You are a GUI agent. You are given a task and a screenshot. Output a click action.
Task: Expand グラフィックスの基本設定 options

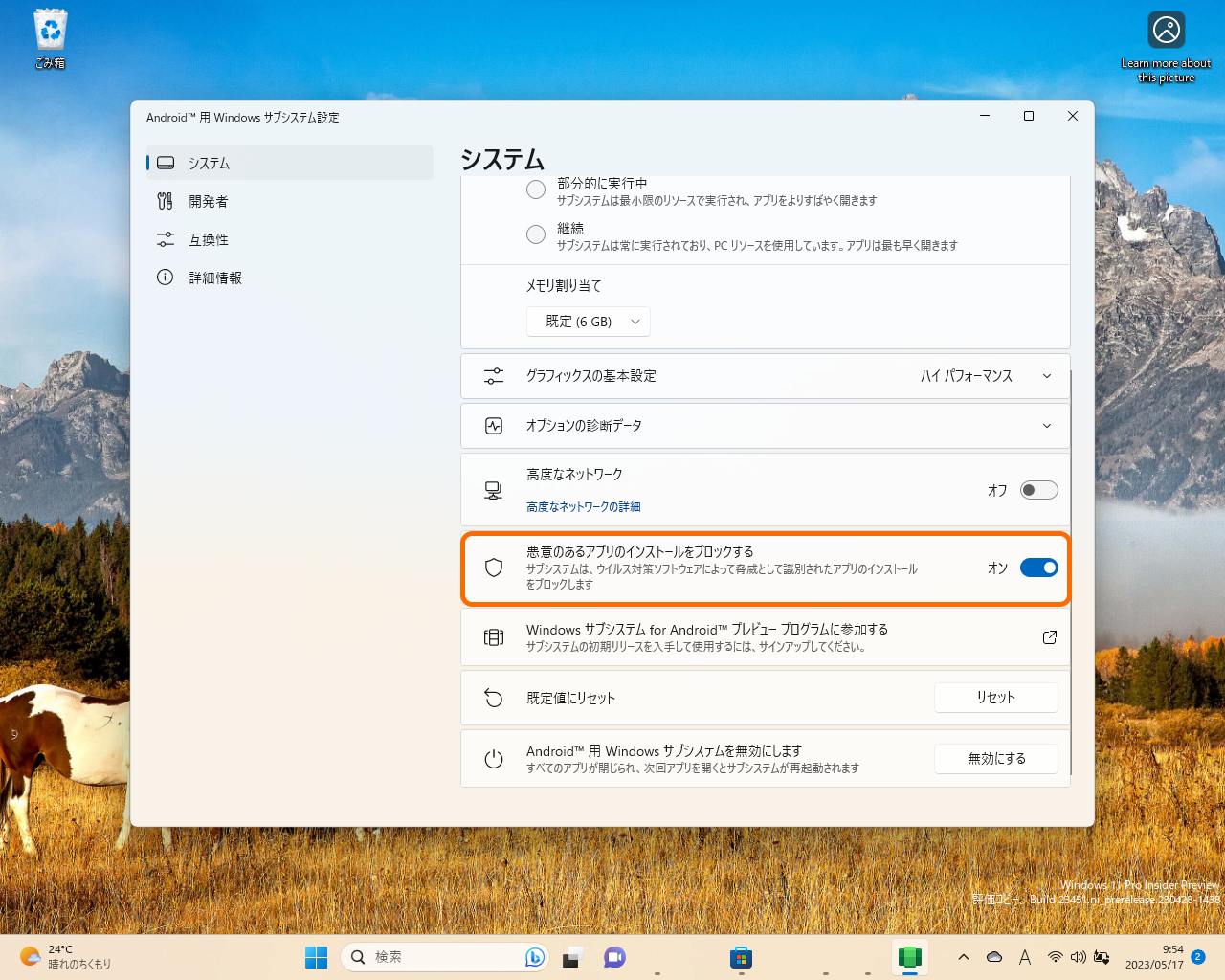point(1047,375)
